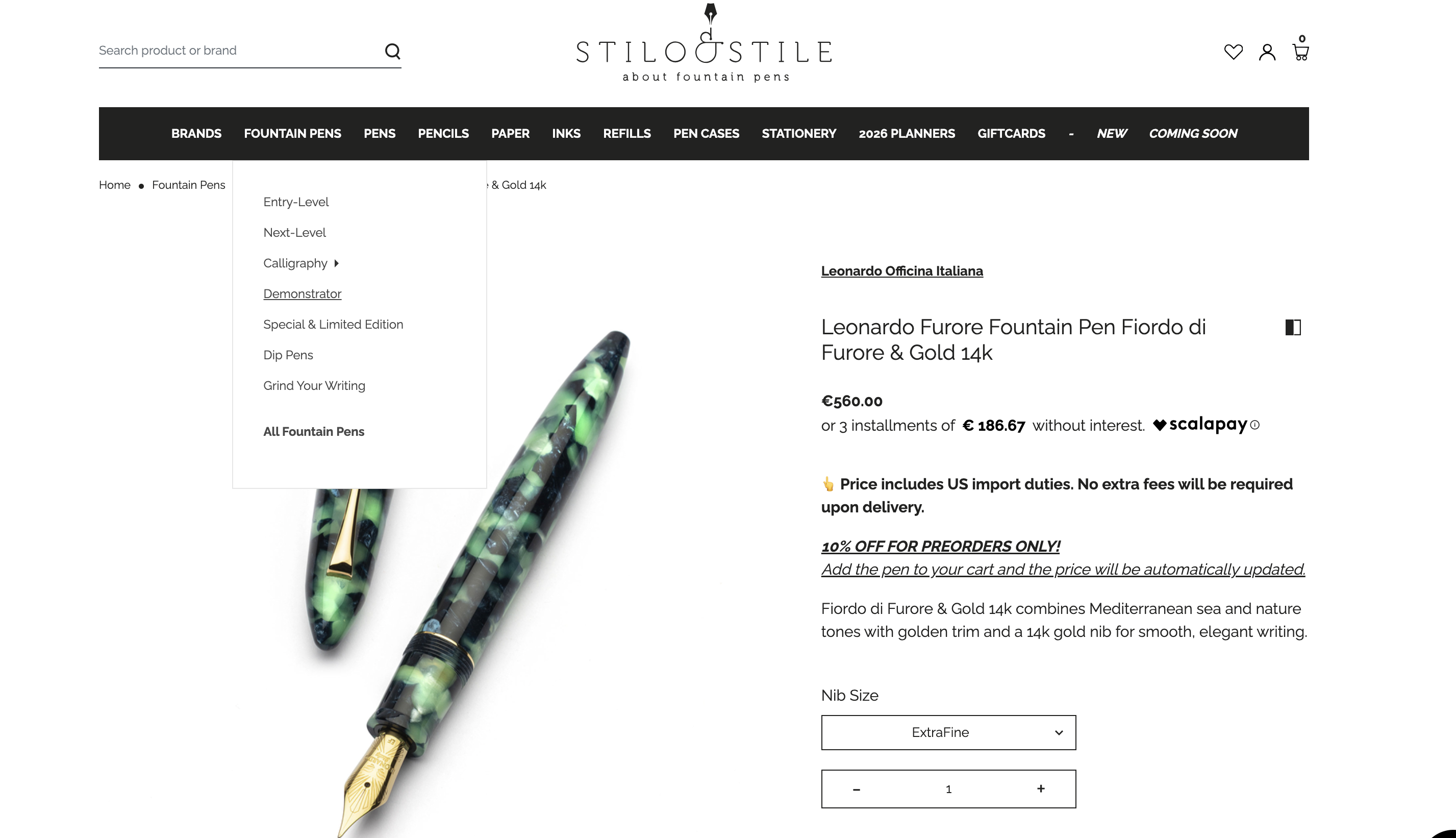This screenshot has height=838, width=1456.
Task: Expand the Calligraphy submenu arrow
Action: pos(337,263)
